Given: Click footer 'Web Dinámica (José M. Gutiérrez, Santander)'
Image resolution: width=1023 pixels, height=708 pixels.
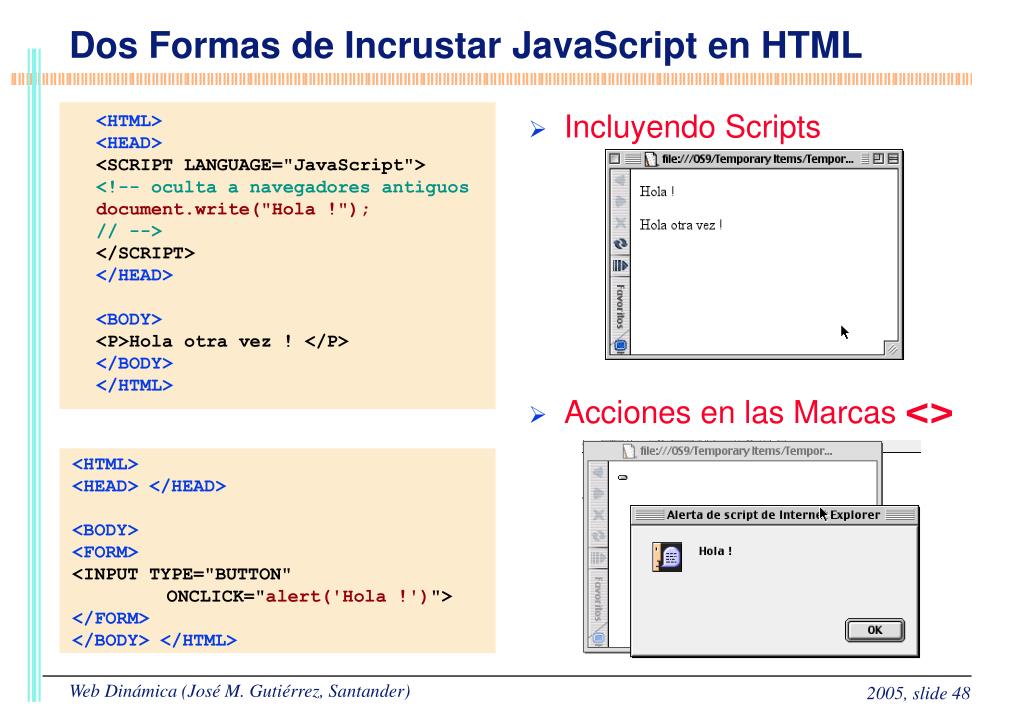Looking at the screenshot, I should click(x=240, y=691).
